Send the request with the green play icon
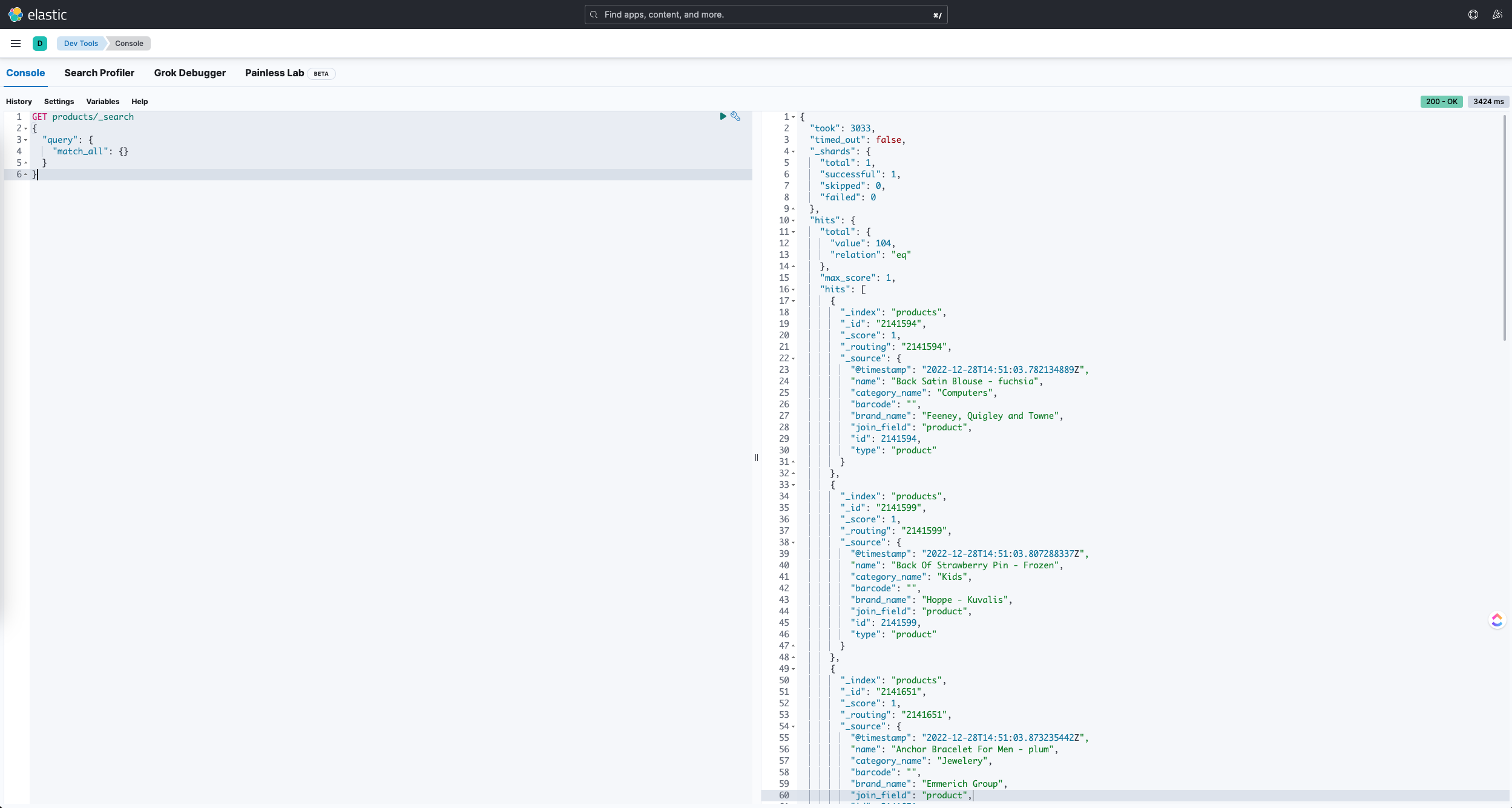The image size is (1512, 808). (x=723, y=116)
